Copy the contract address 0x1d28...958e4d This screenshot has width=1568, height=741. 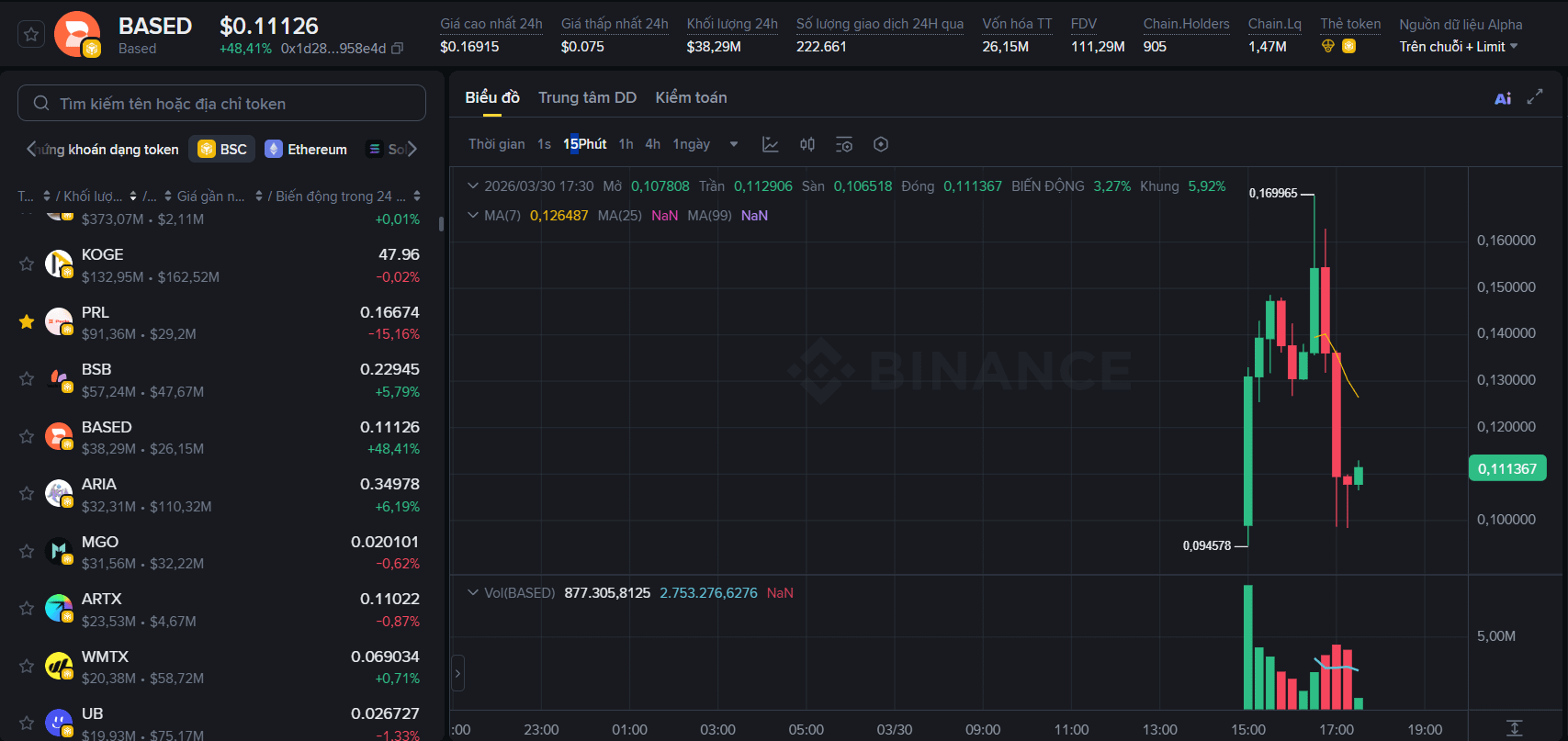click(397, 49)
